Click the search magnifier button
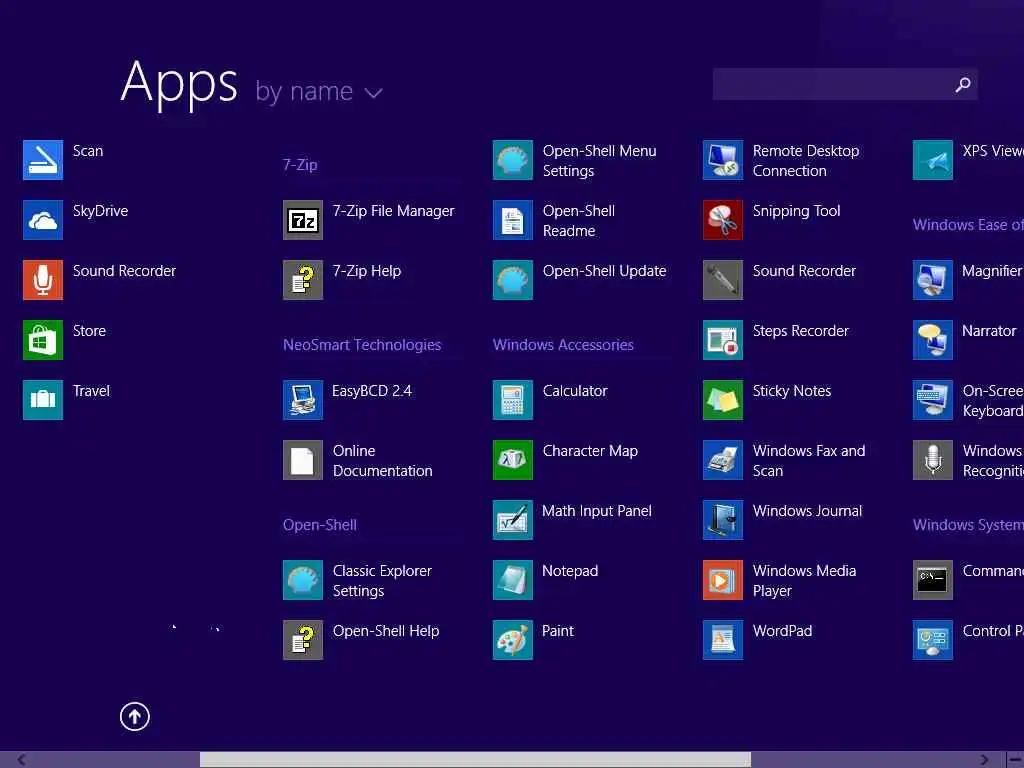Screen dimensions: 1024x768 (963, 84)
